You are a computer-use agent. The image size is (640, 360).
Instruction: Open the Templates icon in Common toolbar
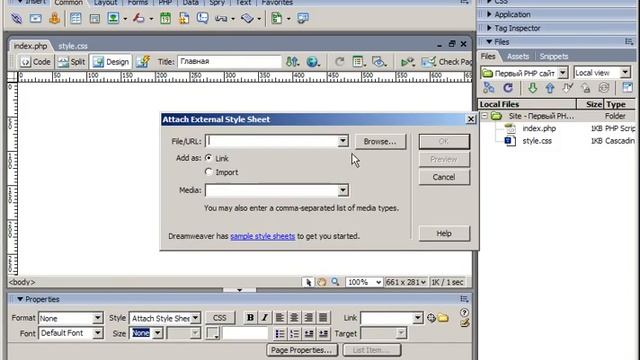click(x=276, y=18)
